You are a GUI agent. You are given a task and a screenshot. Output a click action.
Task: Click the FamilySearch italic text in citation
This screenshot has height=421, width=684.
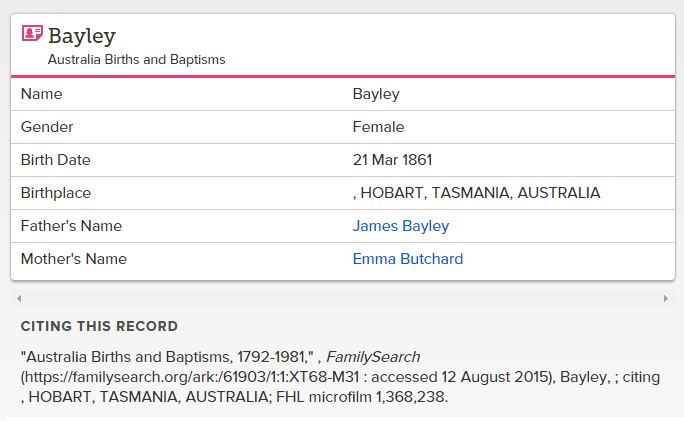(373, 357)
